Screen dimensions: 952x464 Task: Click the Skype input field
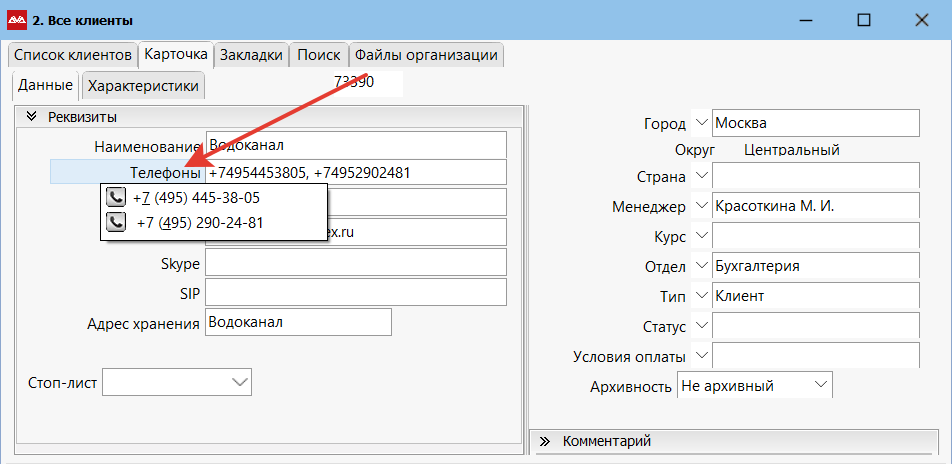pyautogui.click(x=356, y=263)
